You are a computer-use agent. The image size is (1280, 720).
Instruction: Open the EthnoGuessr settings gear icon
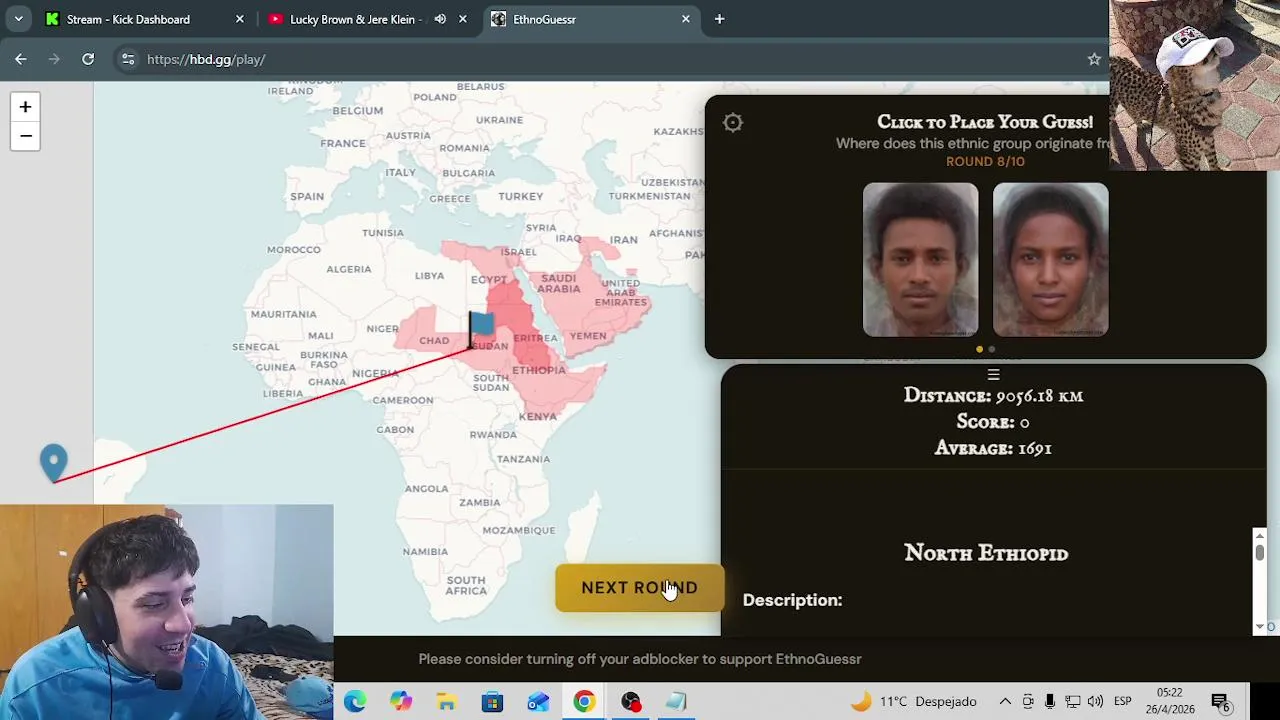(733, 122)
